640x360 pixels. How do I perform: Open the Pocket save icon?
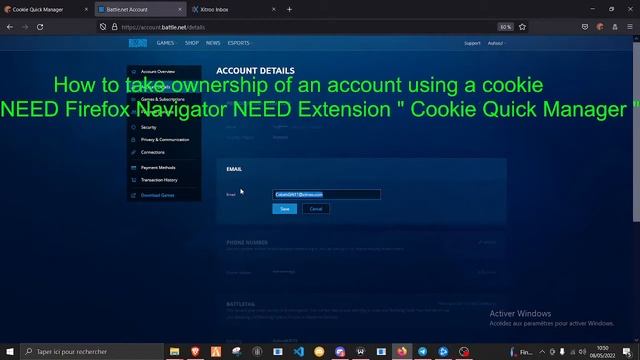(x=585, y=27)
